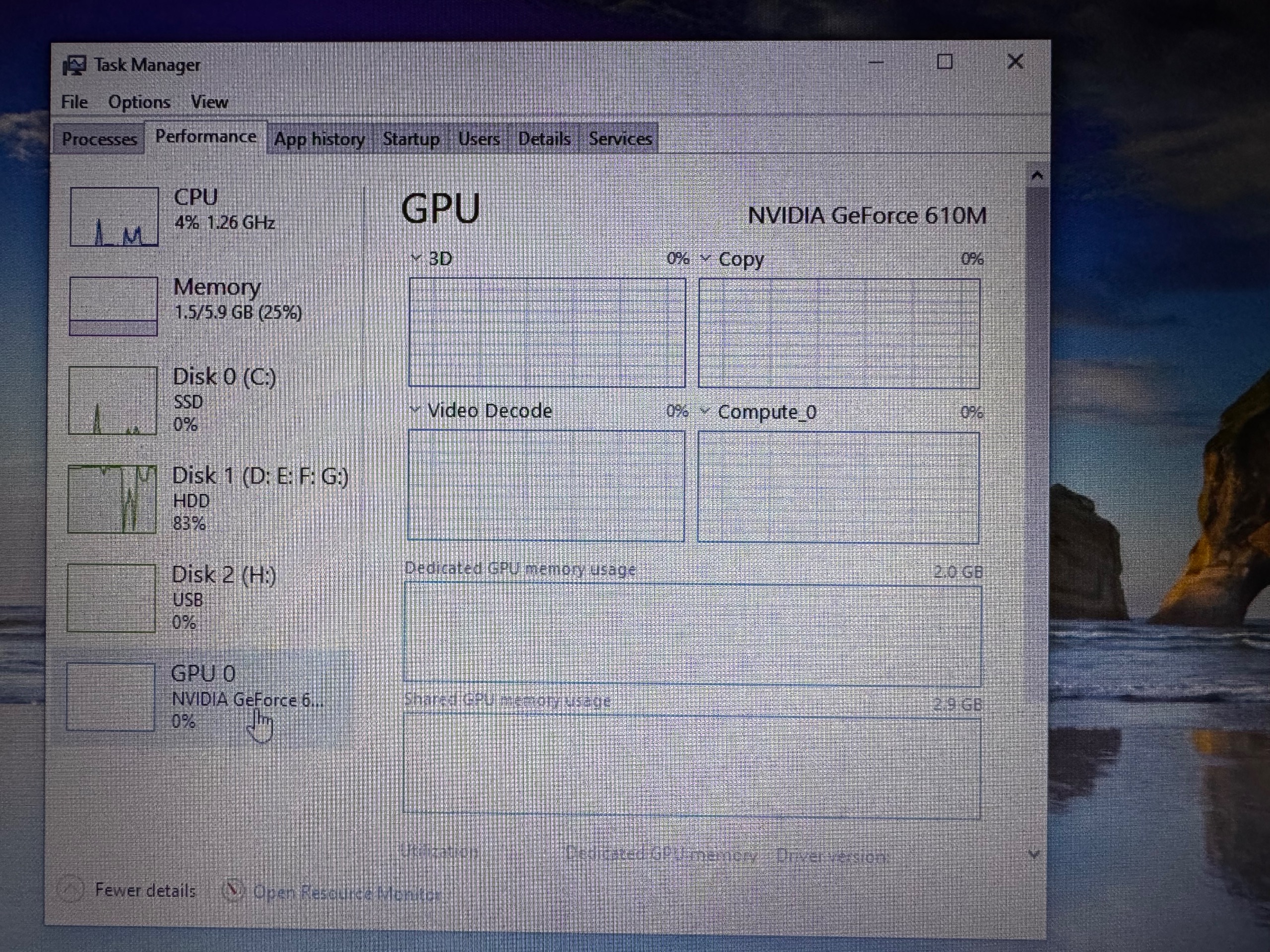Open the Details tab
Image resolution: width=1270 pixels, height=952 pixels.
[544, 139]
